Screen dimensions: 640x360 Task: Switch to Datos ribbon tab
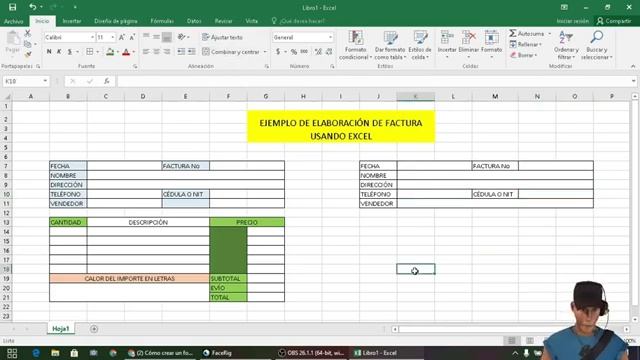pyautogui.click(x=194, y=21)
